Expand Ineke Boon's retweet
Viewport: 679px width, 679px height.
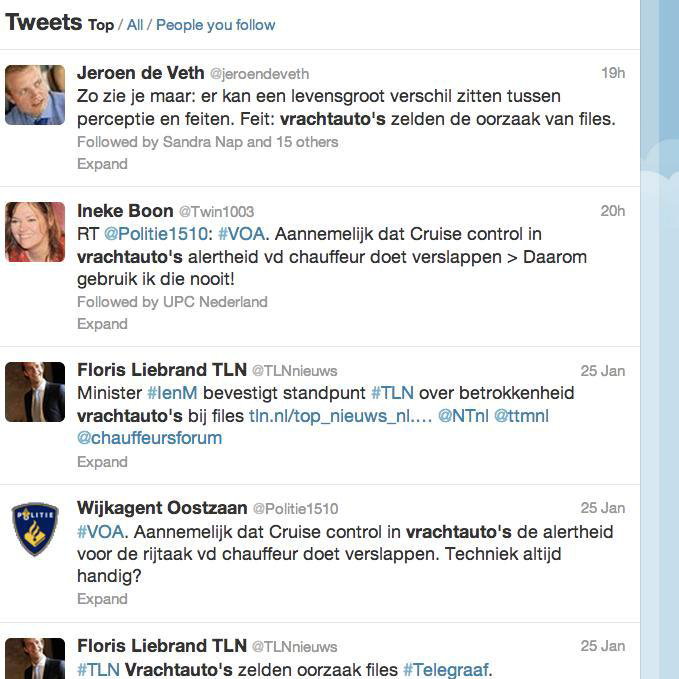pyautogui.click(x=102, y=323)
